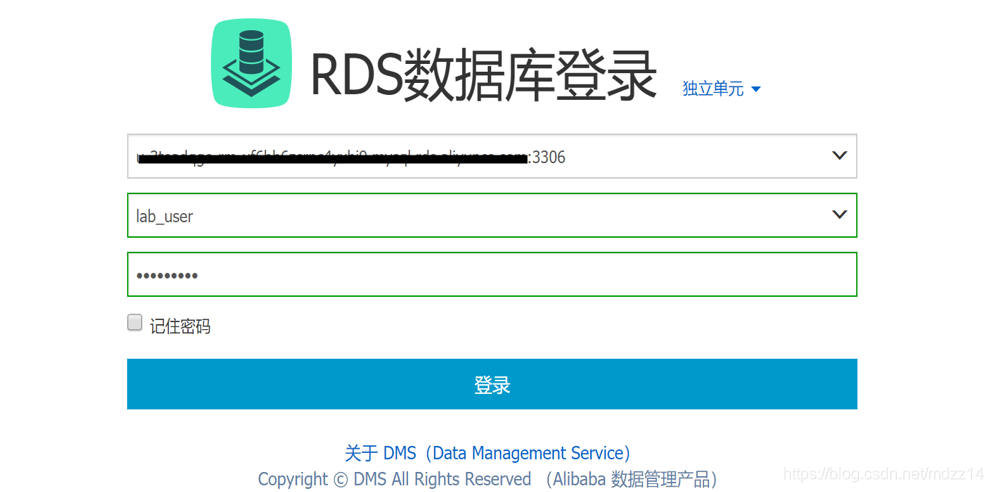The width and height of the screenshot is (993, 492).
Task: Expand the lab_user username dropdown chevron
Action: pyautogui.click(x=839, y=215)
